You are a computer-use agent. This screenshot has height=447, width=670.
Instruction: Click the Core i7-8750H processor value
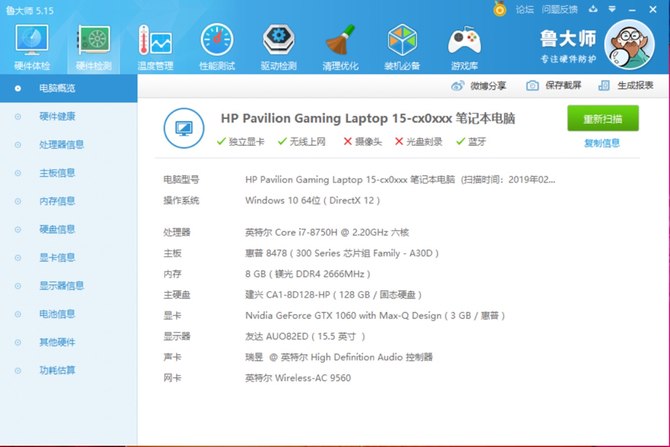point(327,232)
